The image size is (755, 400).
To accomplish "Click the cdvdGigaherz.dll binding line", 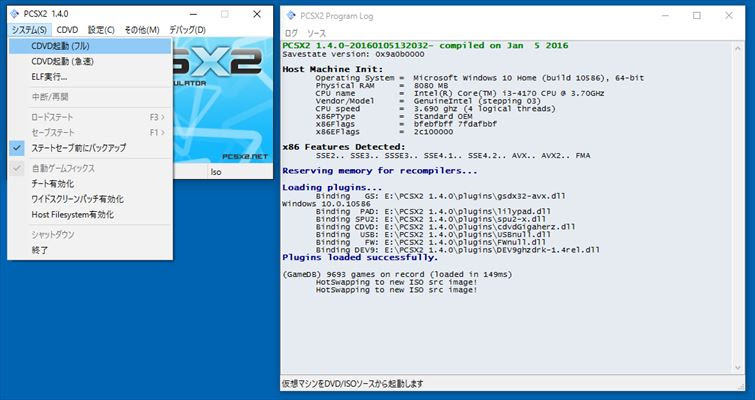I will pos(445,227).
